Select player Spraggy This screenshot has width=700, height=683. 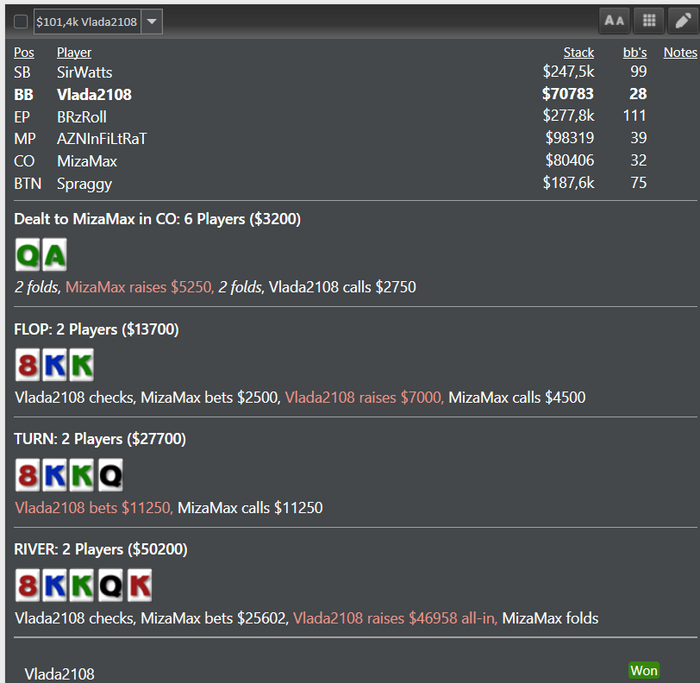(84, 184)
